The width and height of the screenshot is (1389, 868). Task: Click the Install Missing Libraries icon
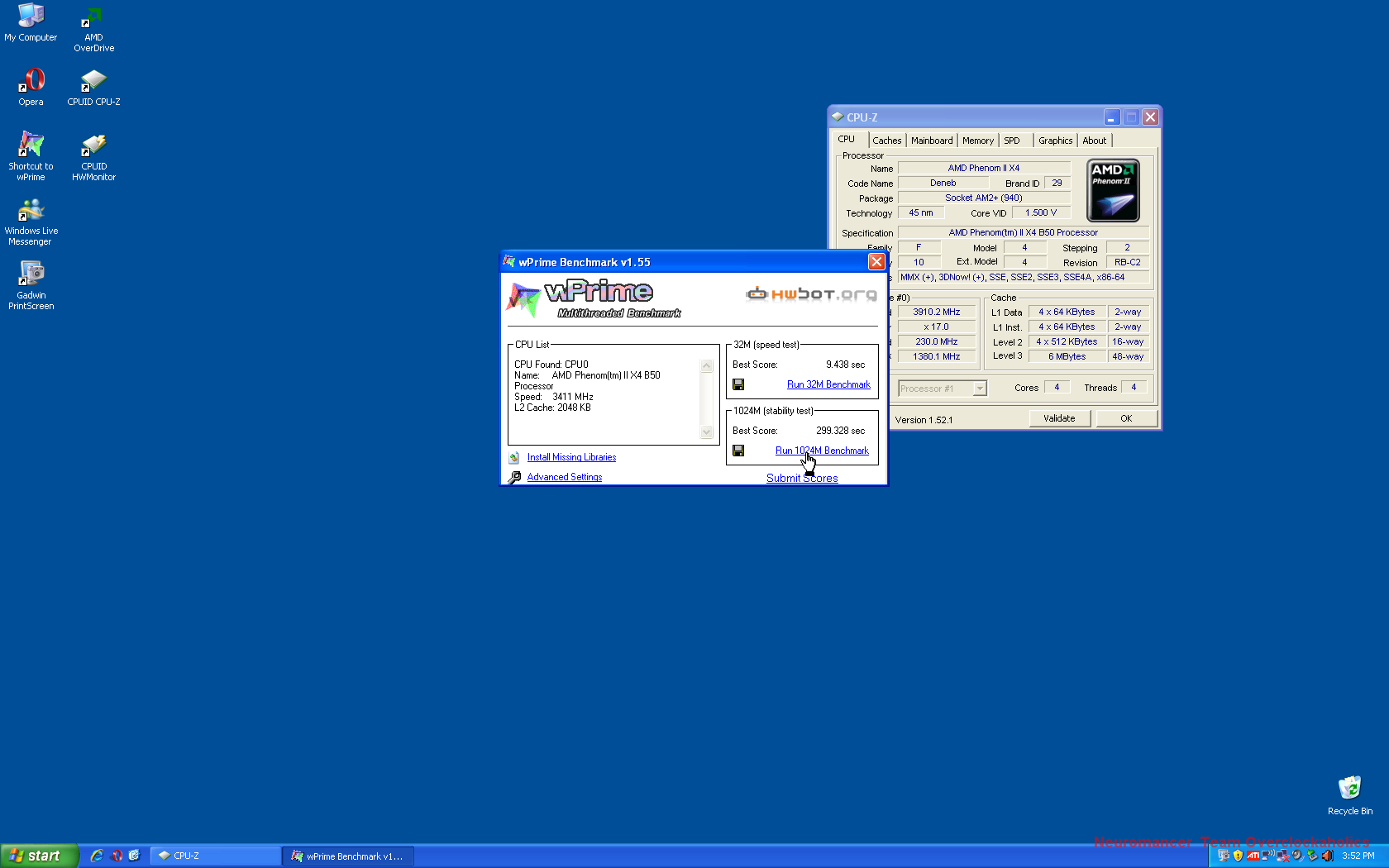(x=513, y=457)
